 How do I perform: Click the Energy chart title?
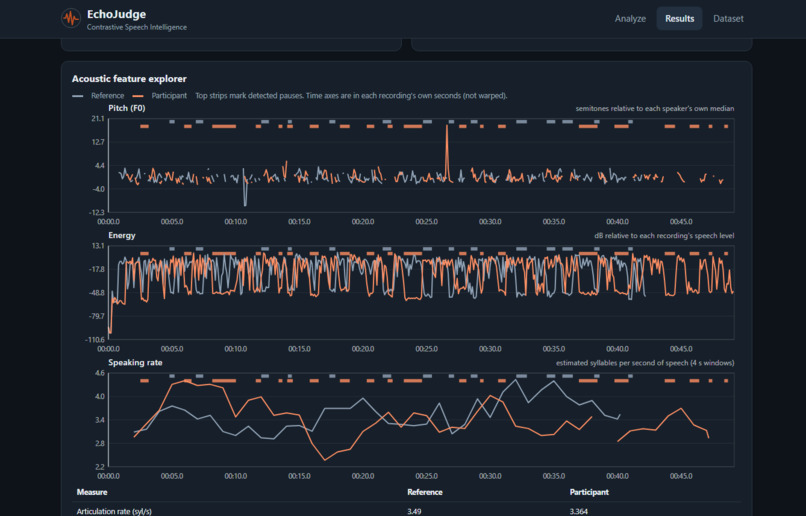pos(122,235)
